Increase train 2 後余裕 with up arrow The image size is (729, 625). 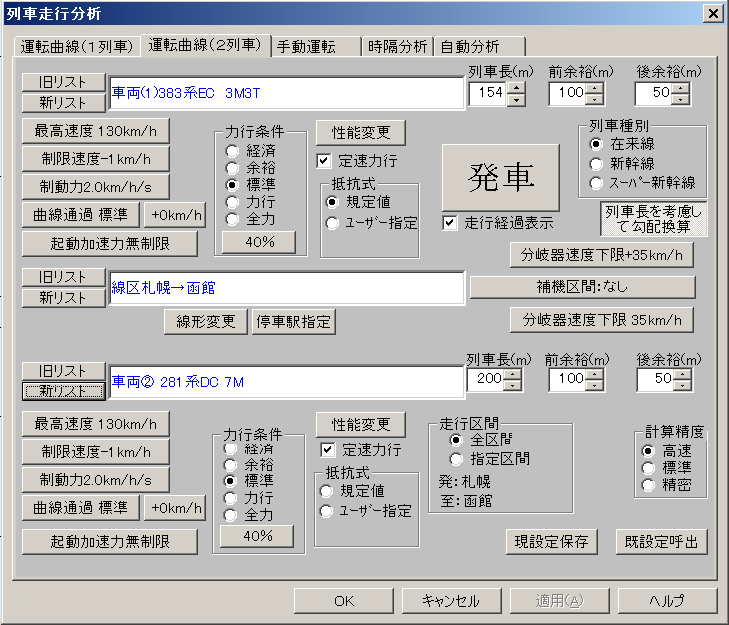[x=683, y=373]
